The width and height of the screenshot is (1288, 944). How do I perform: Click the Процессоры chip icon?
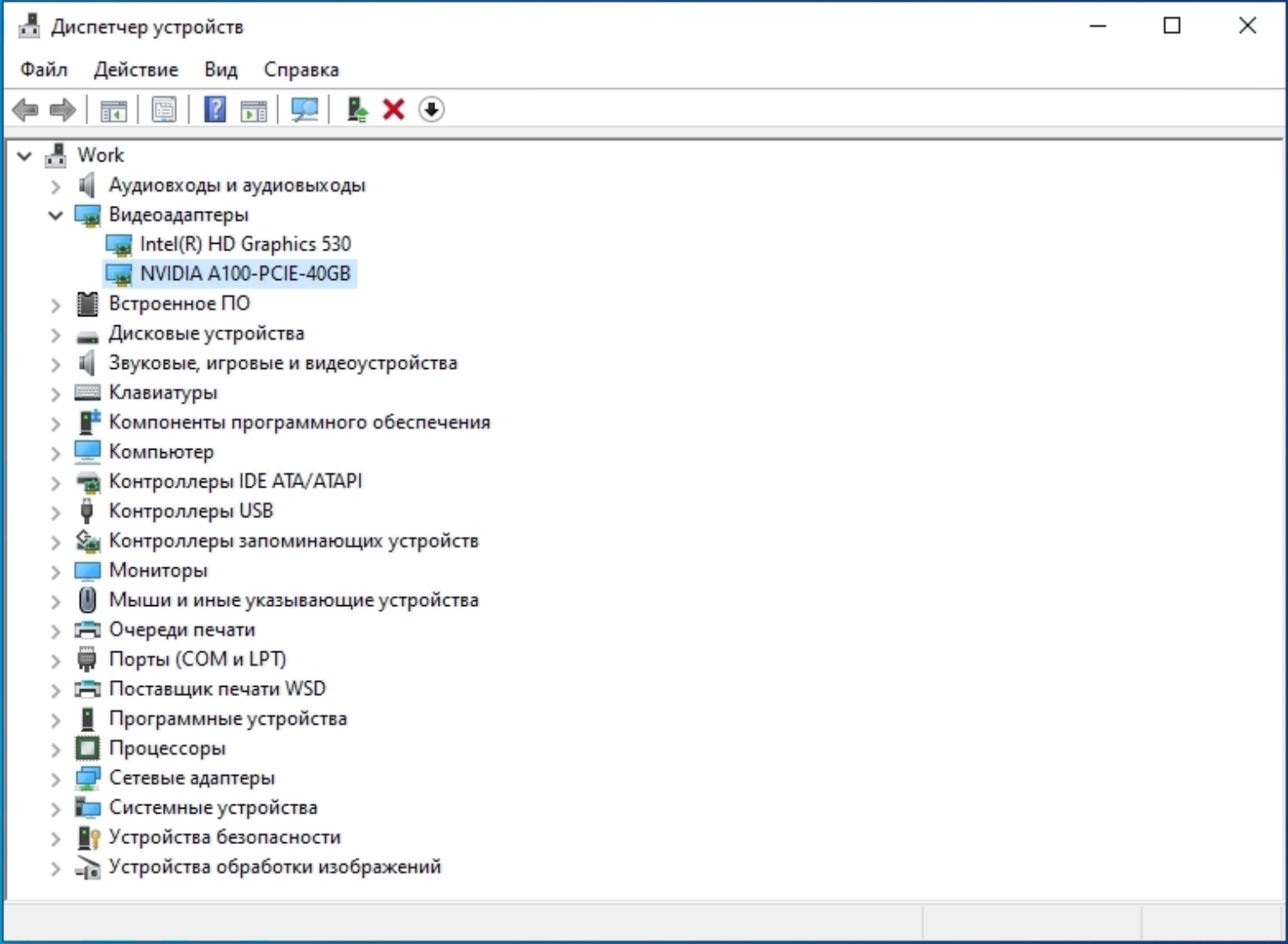tap(87, 748)
